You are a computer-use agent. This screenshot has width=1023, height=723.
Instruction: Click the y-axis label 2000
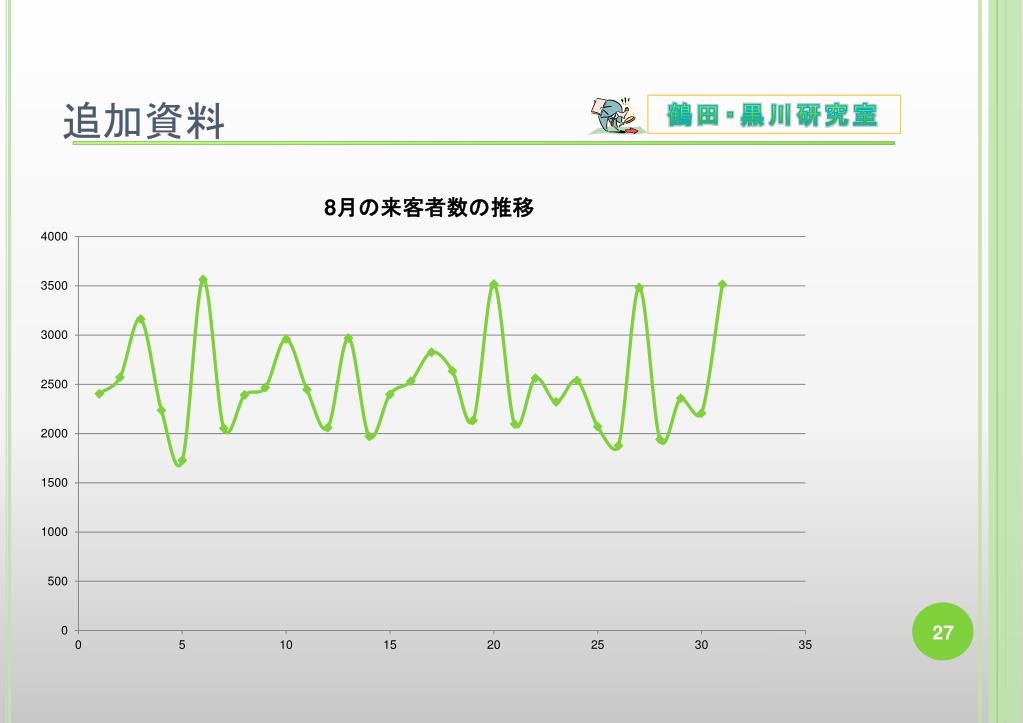[x=54, y=434]
